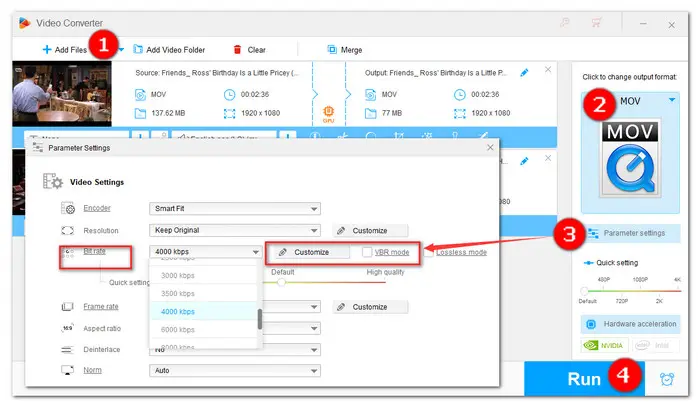This screenshot has width=700, height=407.
Task: Click Customize button next to Bit rate
Action: pos(309,252)
